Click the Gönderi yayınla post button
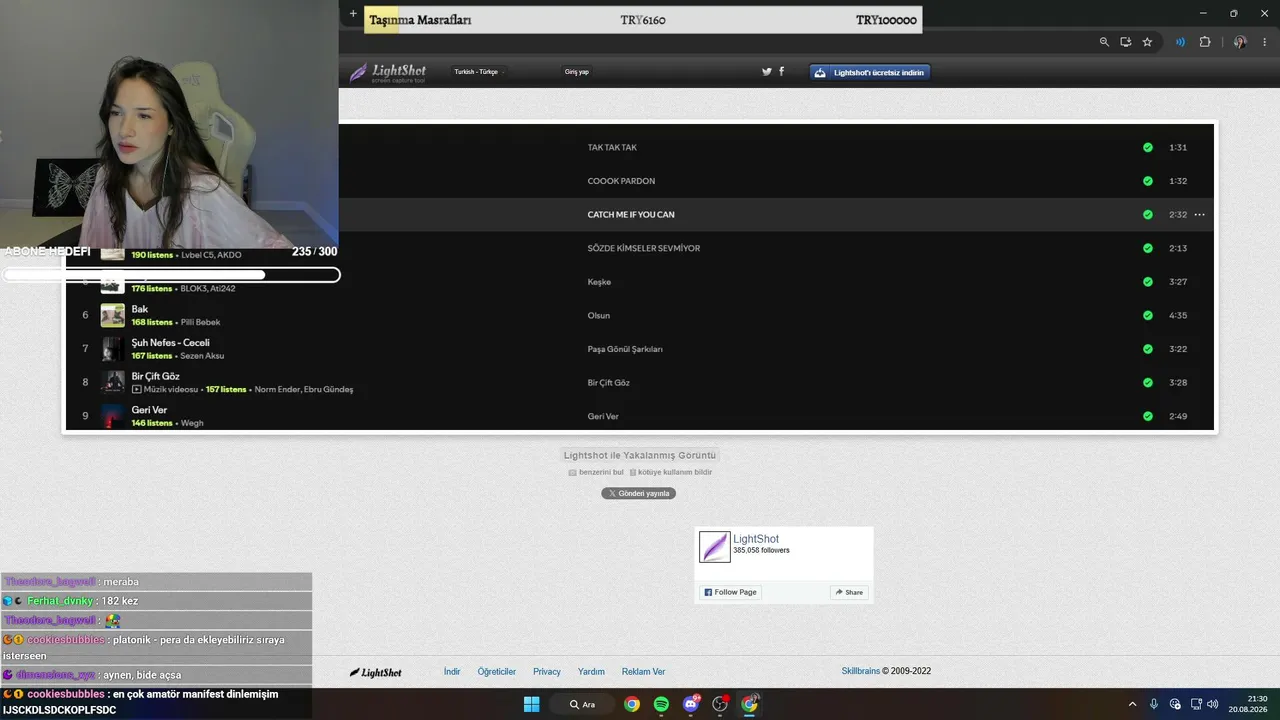This screenshot has height=720, width=1280. click(x=638, y=493)
